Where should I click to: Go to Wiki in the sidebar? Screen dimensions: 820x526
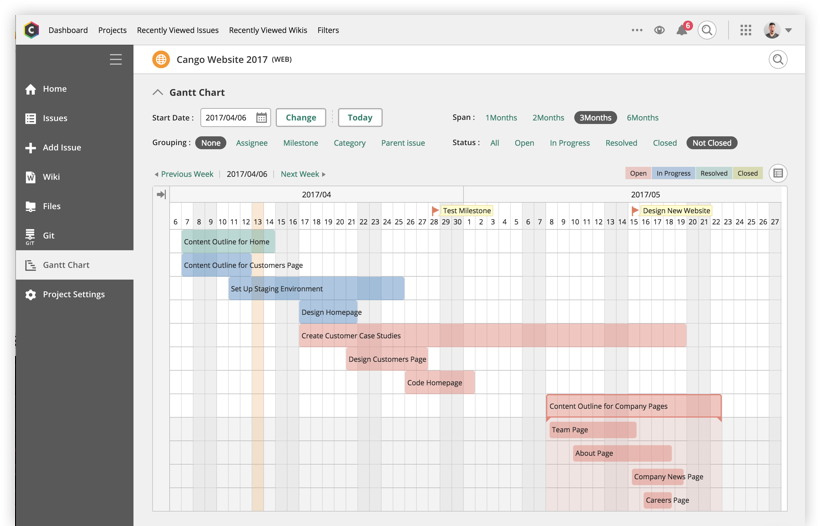(x=51, y=177)
